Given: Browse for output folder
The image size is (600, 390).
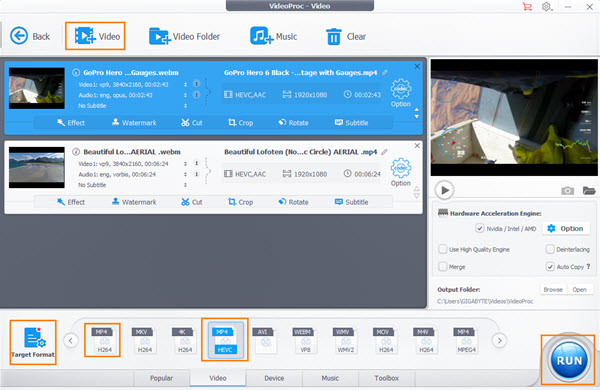Looking at the screenshot, I should coord(553,289).
